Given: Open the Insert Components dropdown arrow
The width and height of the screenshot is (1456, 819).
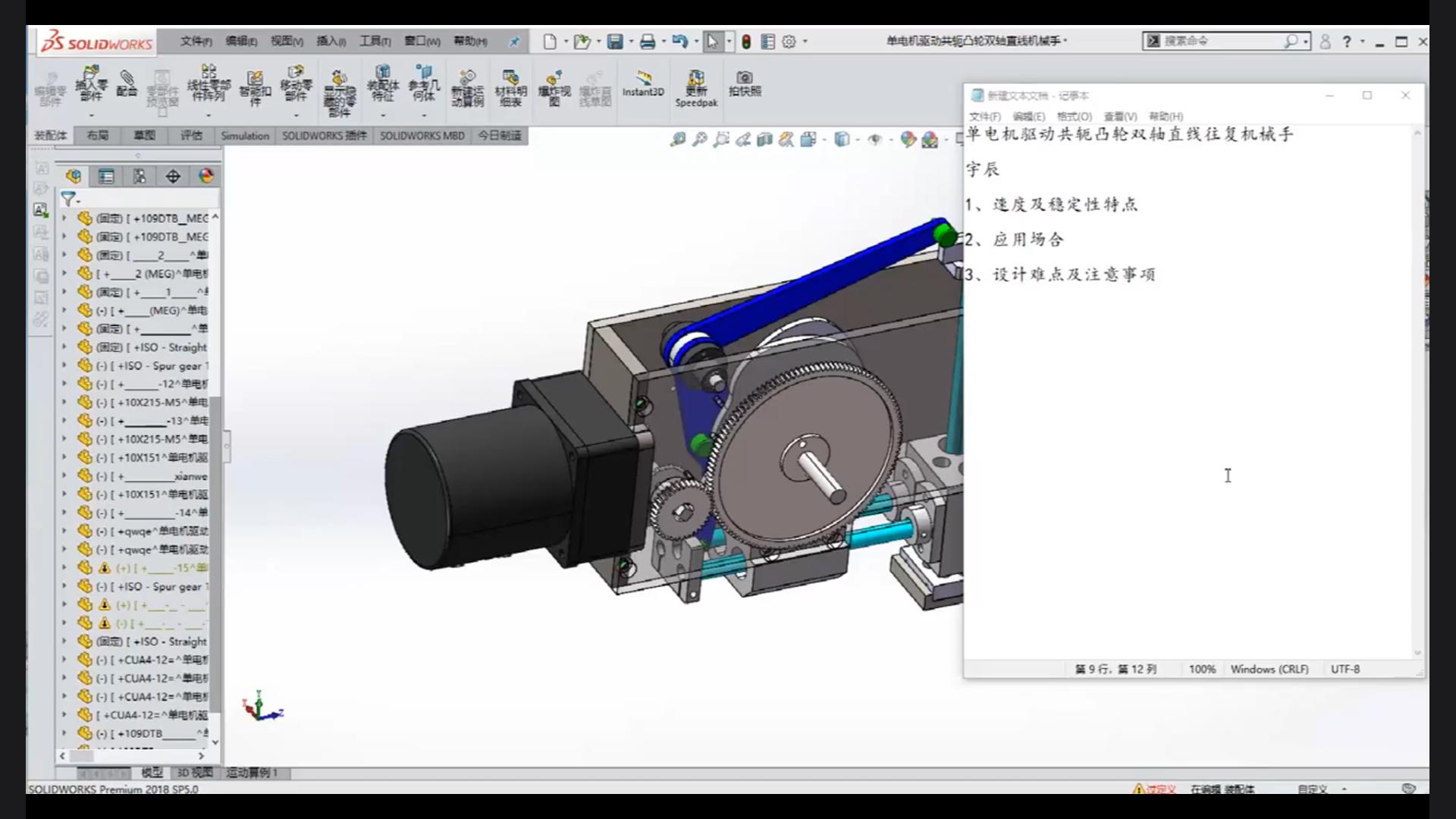Looking at the screenshot, I should tap(91, 115).
